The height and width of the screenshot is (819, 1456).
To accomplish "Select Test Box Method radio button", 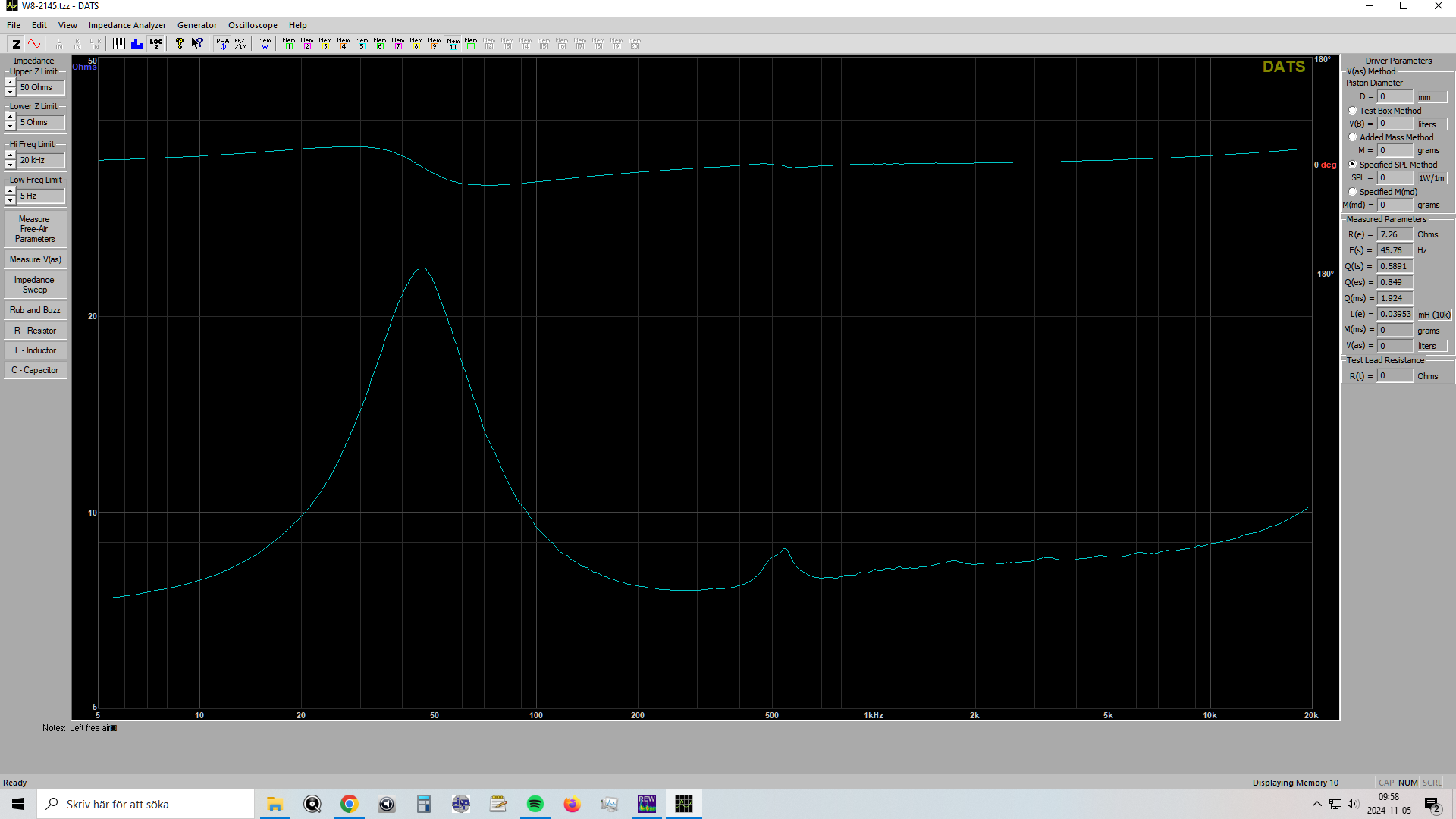I will (x=1353, y=111).
